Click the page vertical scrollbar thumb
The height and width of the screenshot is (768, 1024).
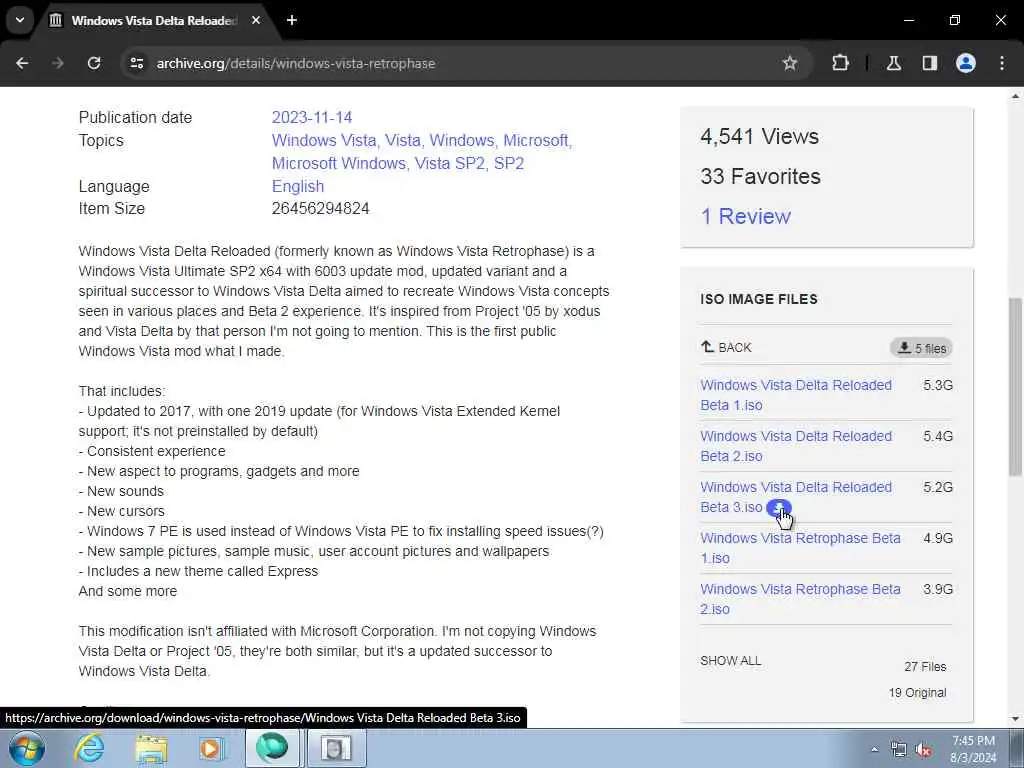click(x=1015, y=387)
